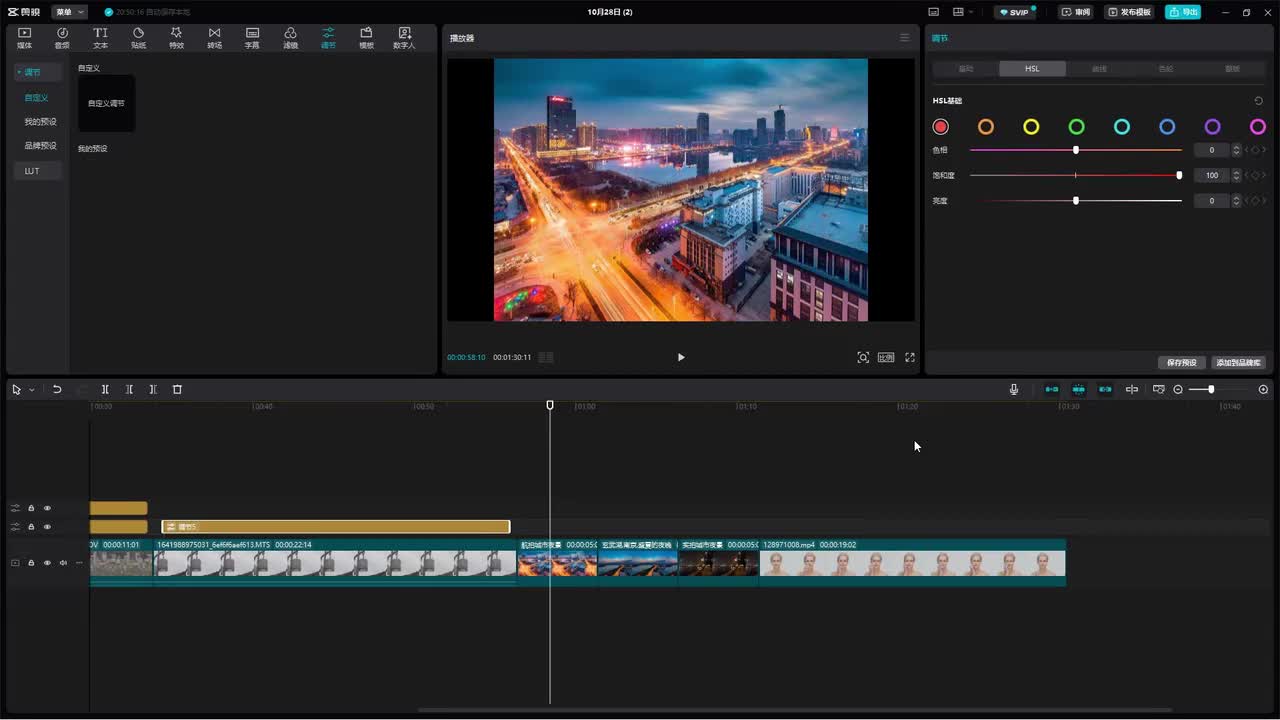Click the undo arrow in timeline toolbar

point(57,389)
